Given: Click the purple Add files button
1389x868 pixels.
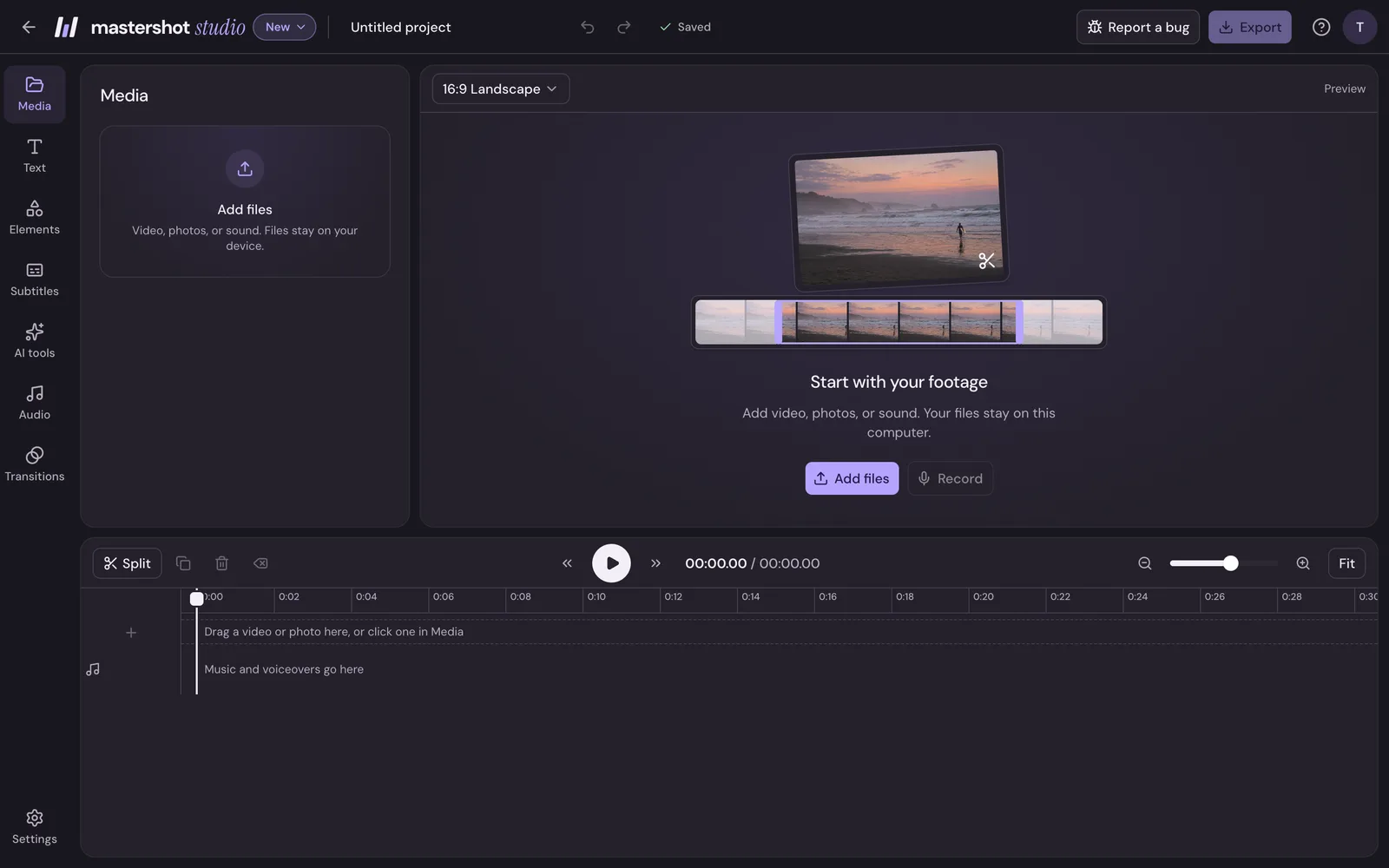Looking at the screenshot, I should click(852, 478).
